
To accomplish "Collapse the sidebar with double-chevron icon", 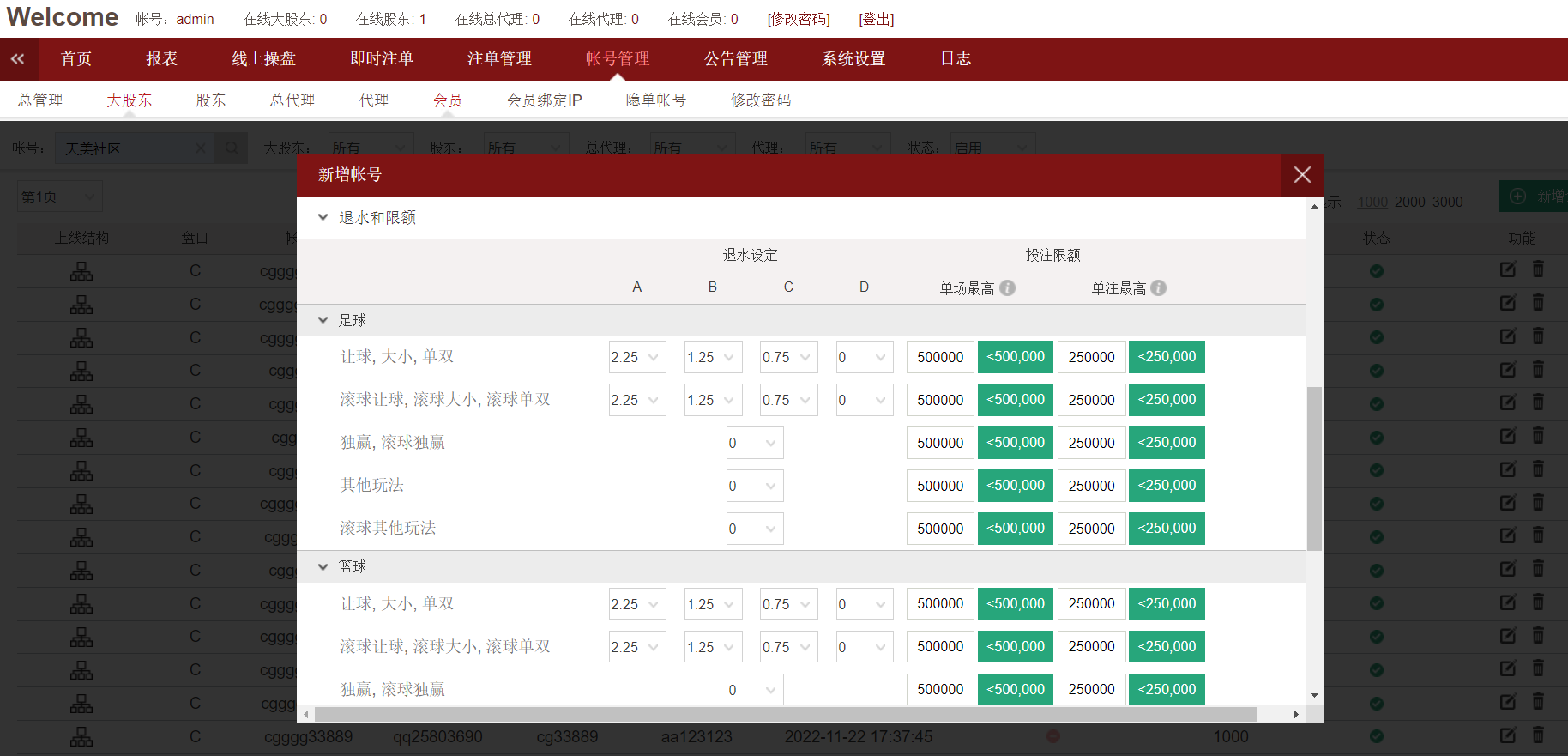I will (17, 59).
